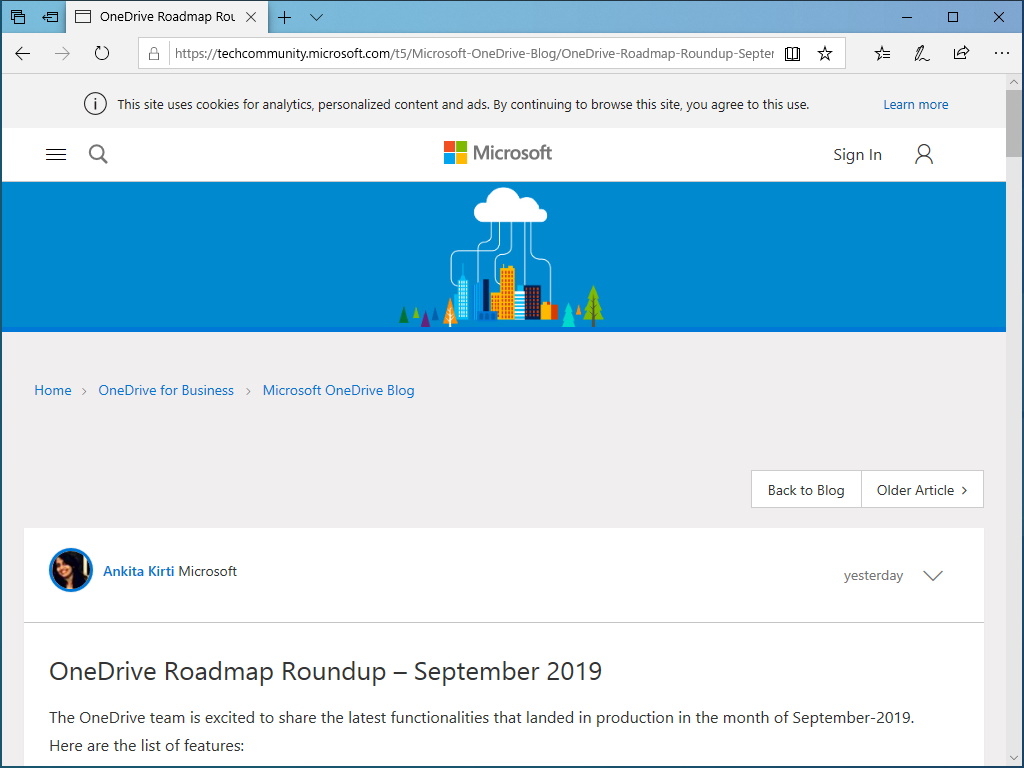
Task: Toggle reading view for the article
Action: (x=792, y=54)
